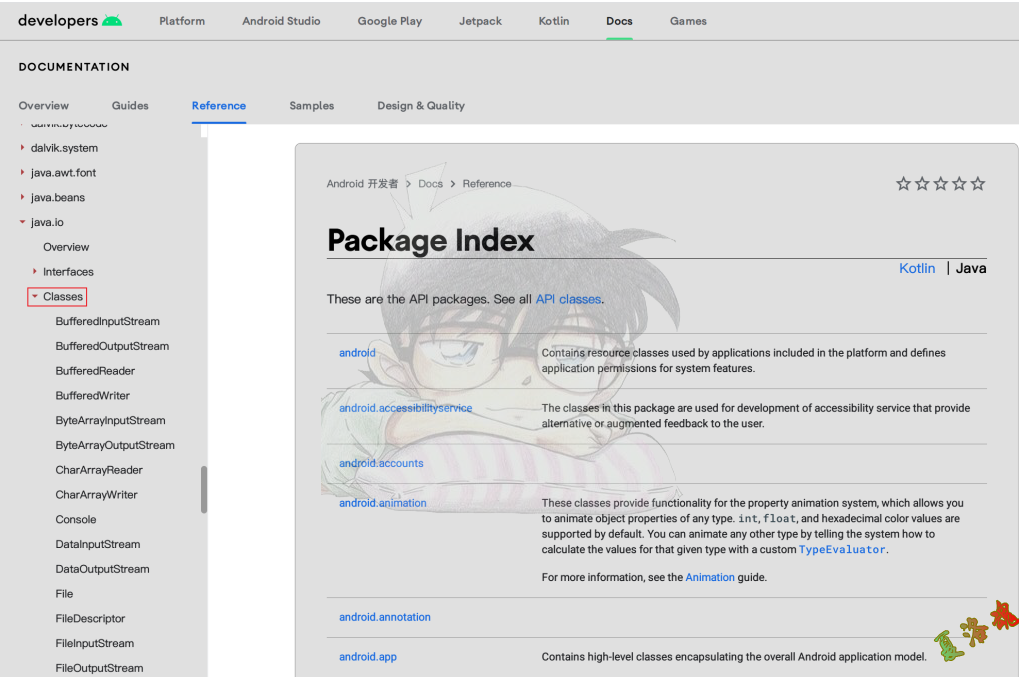Open the API classes link
This screenshot has height=677, width=1019.
tap(568, 299)
